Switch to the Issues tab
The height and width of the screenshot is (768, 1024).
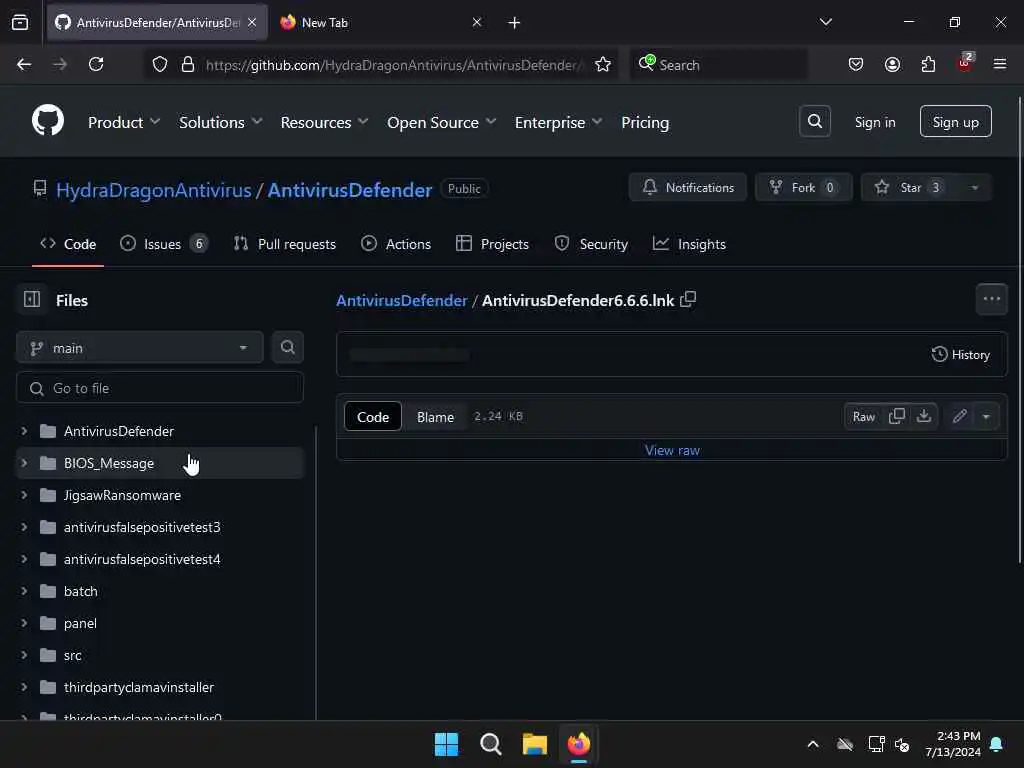163,244
